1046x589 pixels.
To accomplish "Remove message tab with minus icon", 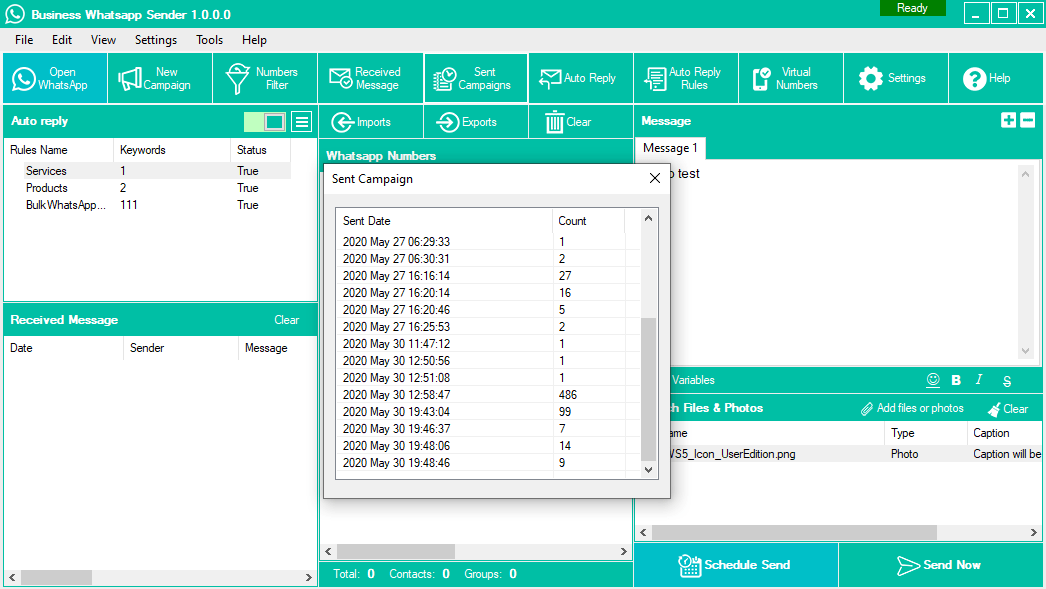I will click(1027, 120).
